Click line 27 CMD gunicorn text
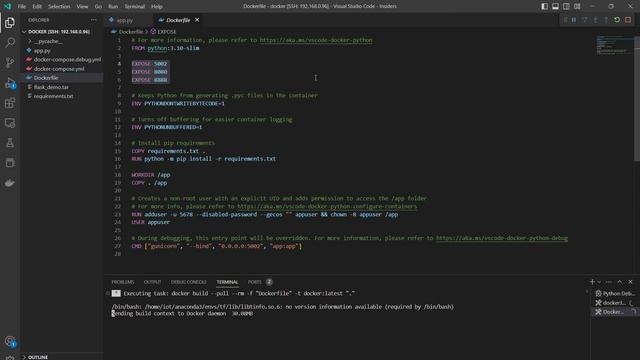This screenshot has width=640, height=360. coord(216,246)
